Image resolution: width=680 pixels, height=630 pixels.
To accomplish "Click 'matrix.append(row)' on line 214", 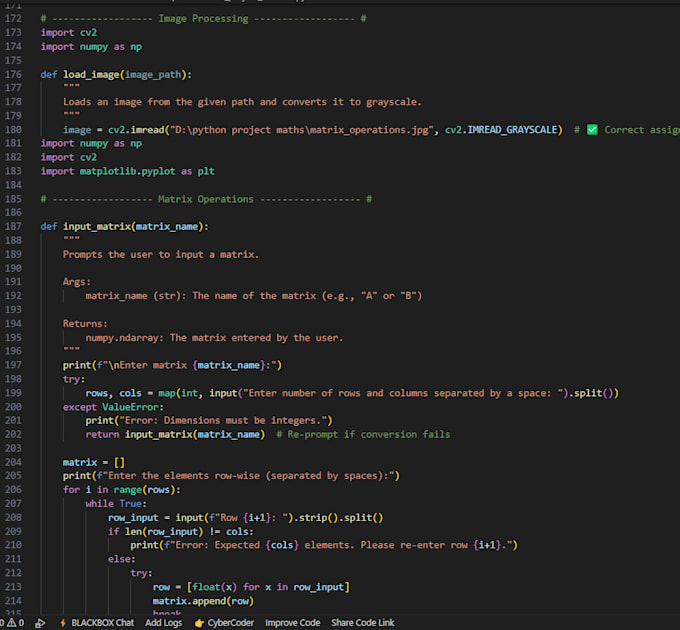I will (203, 601).
